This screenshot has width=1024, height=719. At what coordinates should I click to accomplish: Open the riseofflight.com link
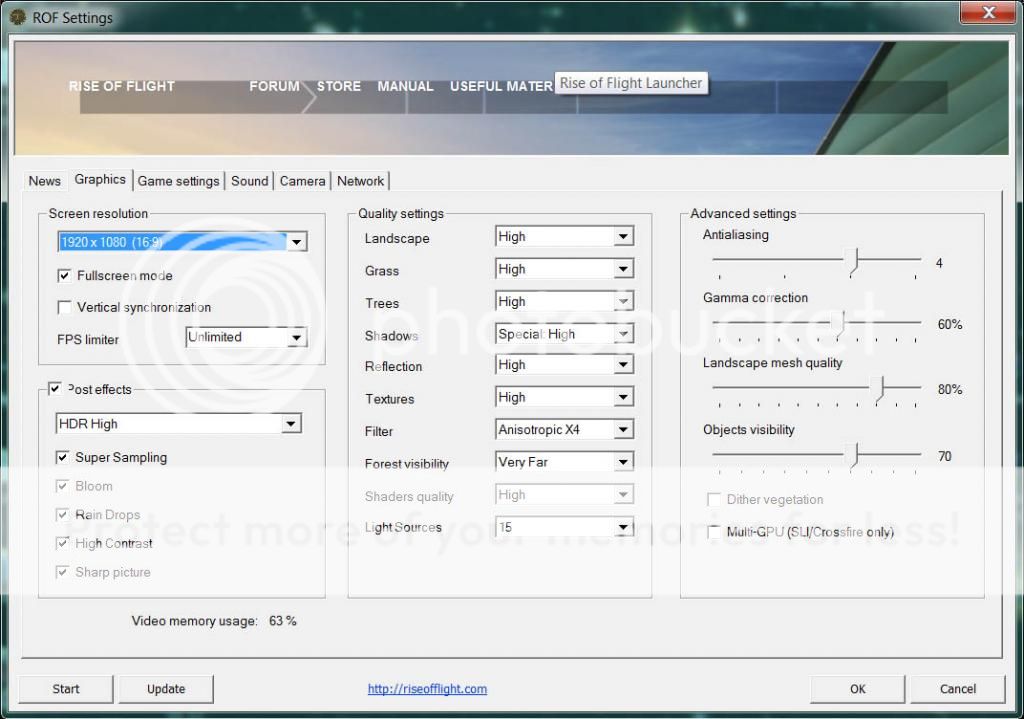click(427, 689)
